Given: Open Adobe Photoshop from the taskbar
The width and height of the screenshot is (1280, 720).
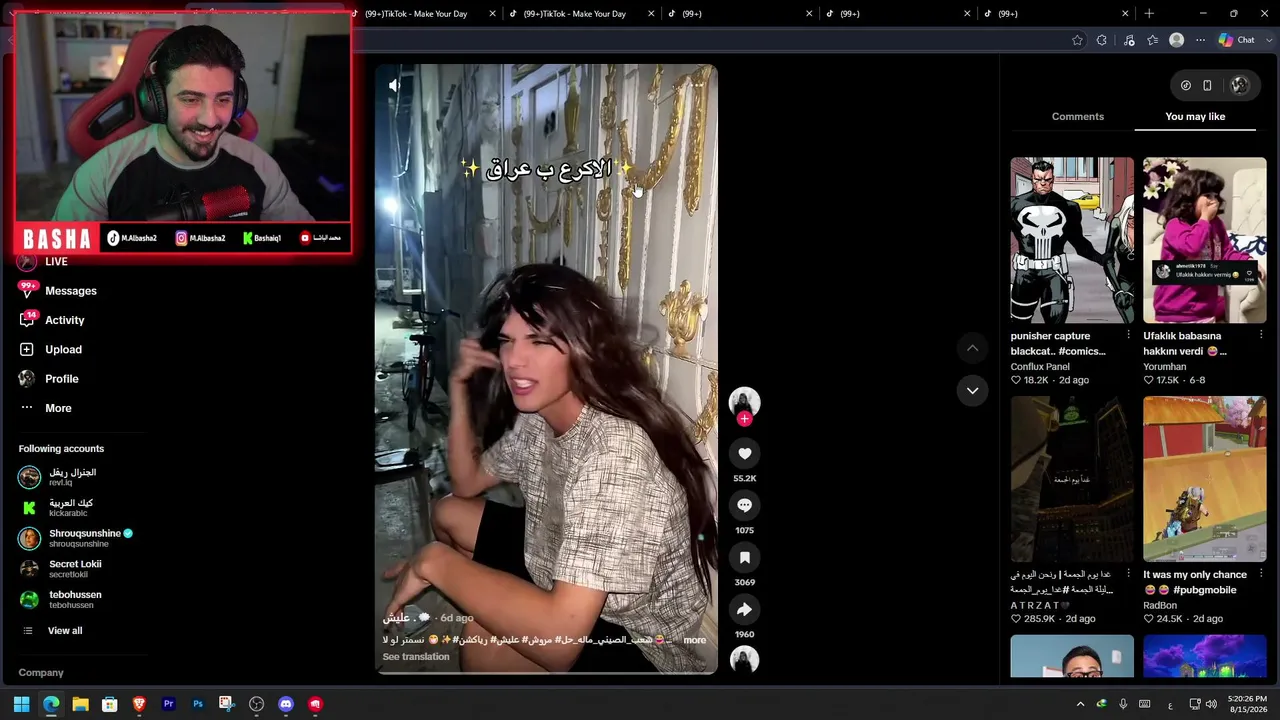Looking at the screenshot, I should (198, 704).
